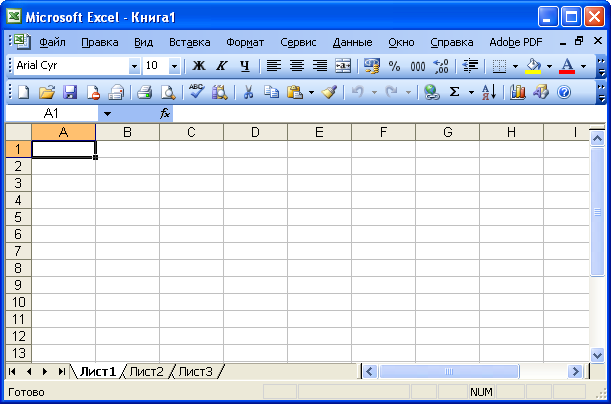Open Drawing toolbar icon
The image size is (611, 404).
[x=540, y=92]
